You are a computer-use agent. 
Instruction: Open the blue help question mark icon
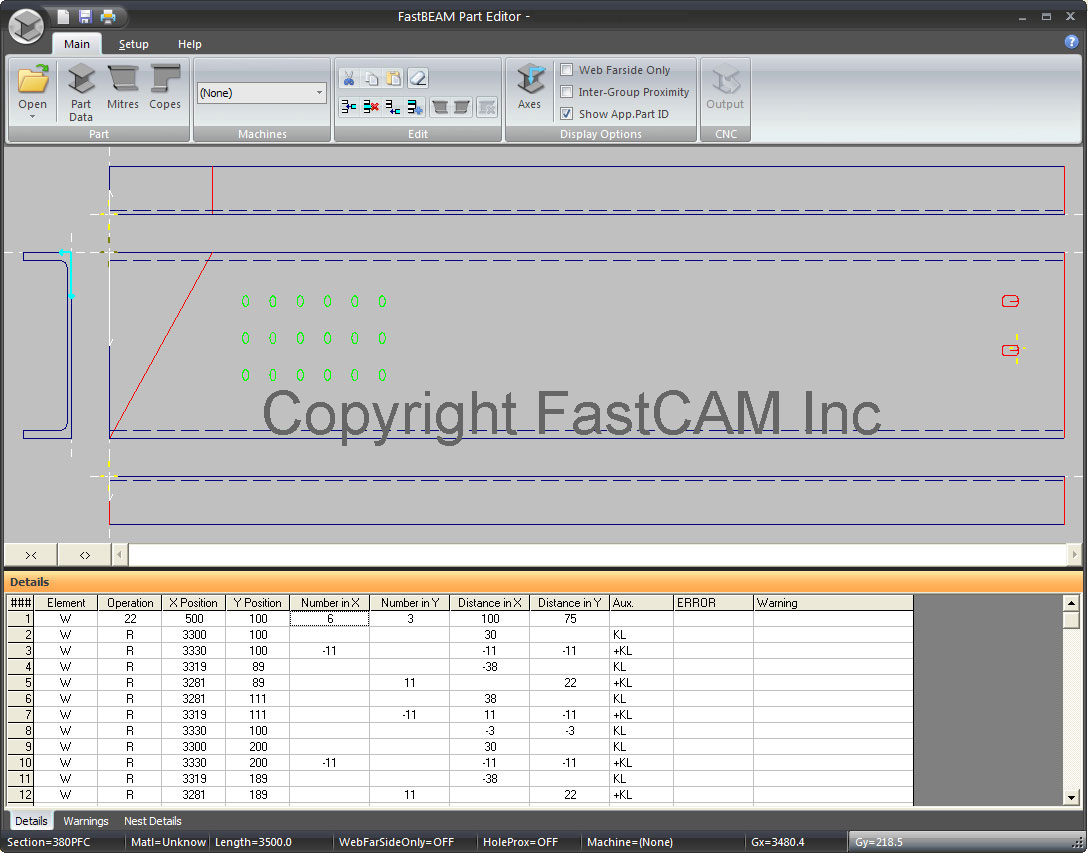tap(1071, 42)
